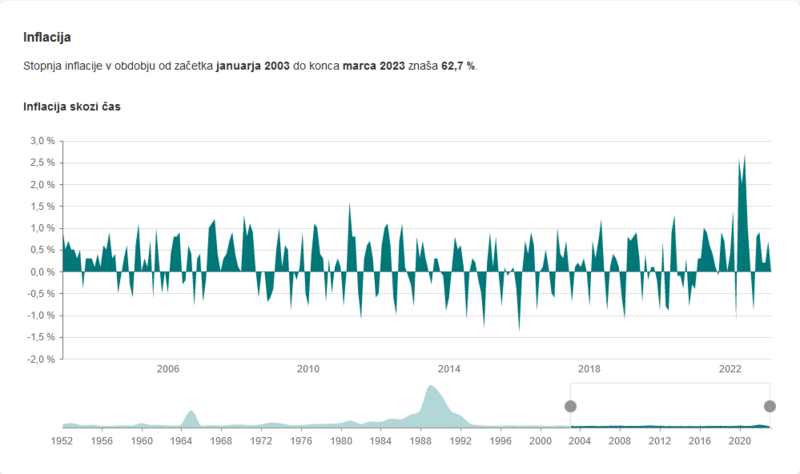Screen dimensions: 800x474
Task: Click the right range slider handle
Action: [x=770, y=406]
